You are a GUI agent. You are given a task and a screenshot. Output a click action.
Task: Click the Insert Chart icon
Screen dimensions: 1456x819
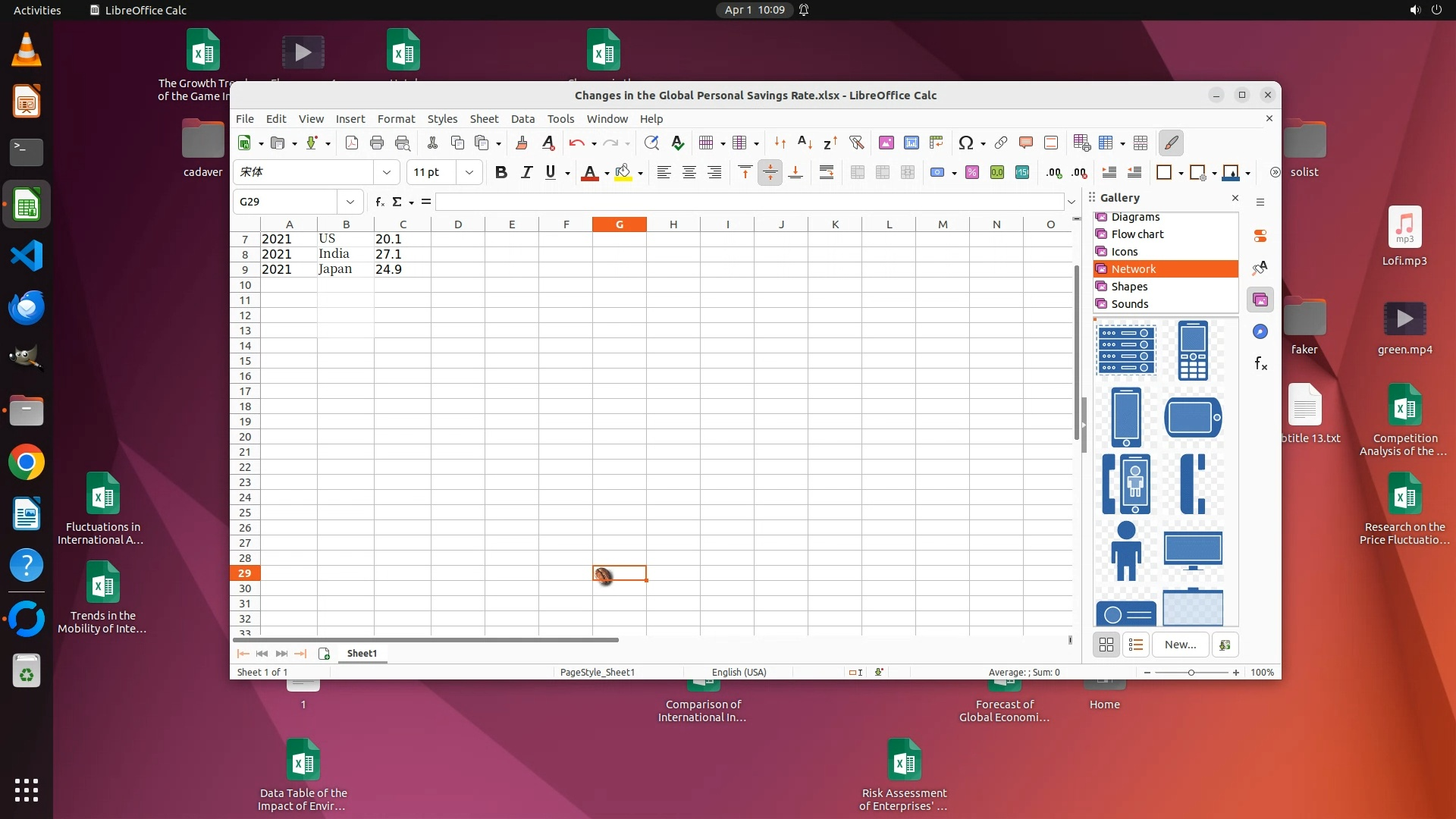click(912, 143)
